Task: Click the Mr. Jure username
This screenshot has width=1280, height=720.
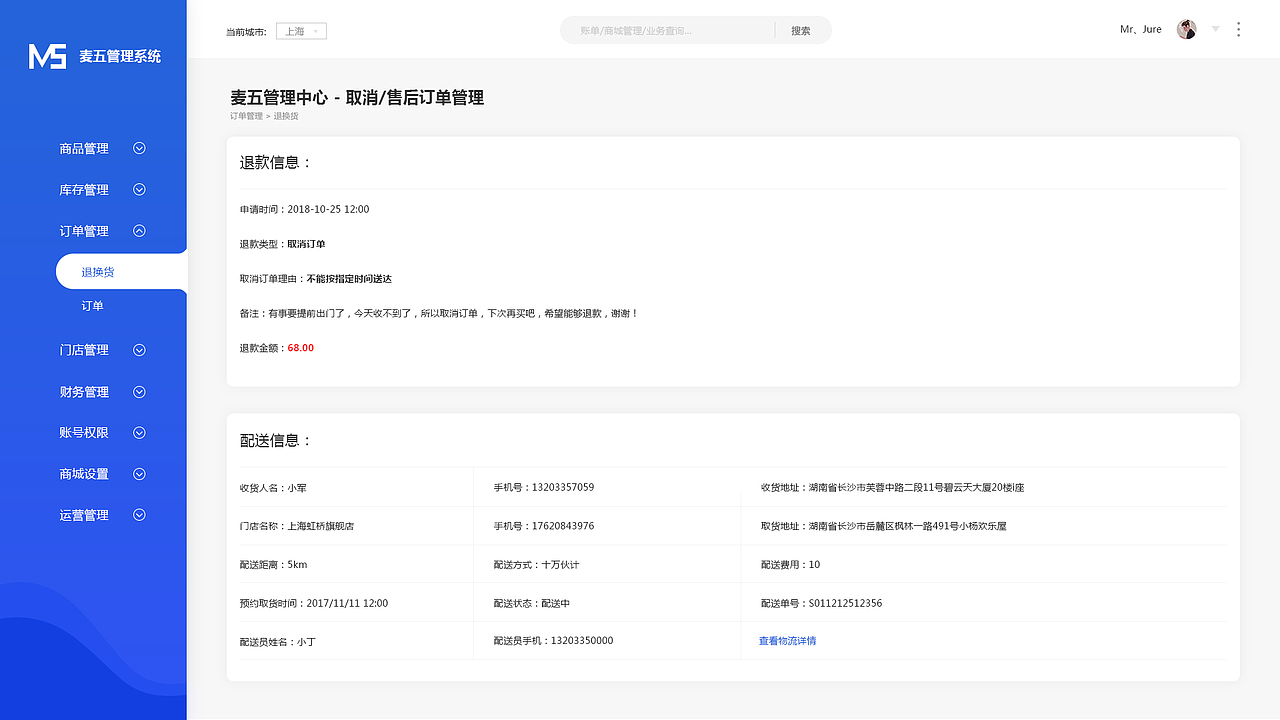Action: click(1141, 30)
